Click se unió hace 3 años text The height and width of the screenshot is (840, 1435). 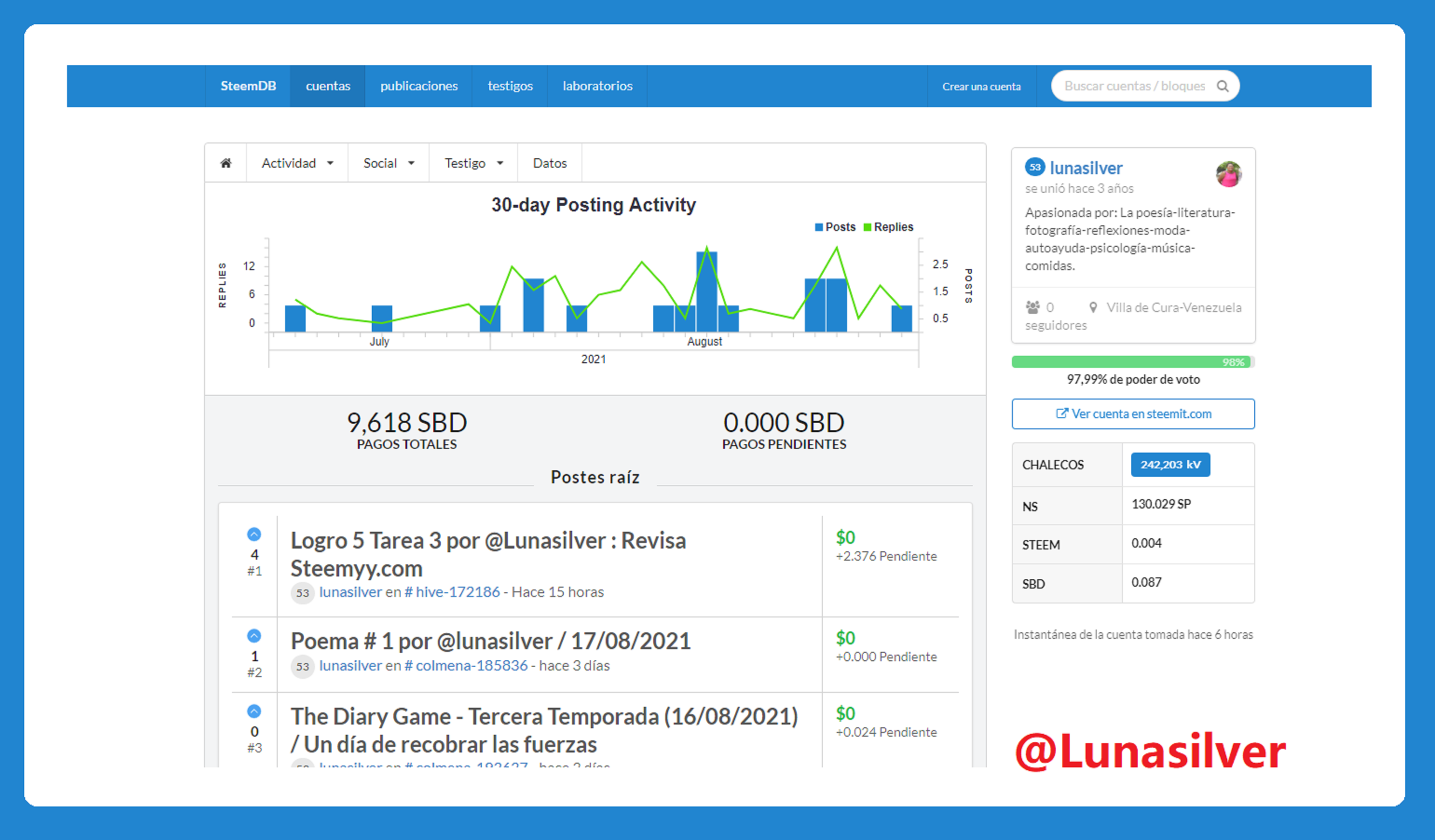[1079, 189]
